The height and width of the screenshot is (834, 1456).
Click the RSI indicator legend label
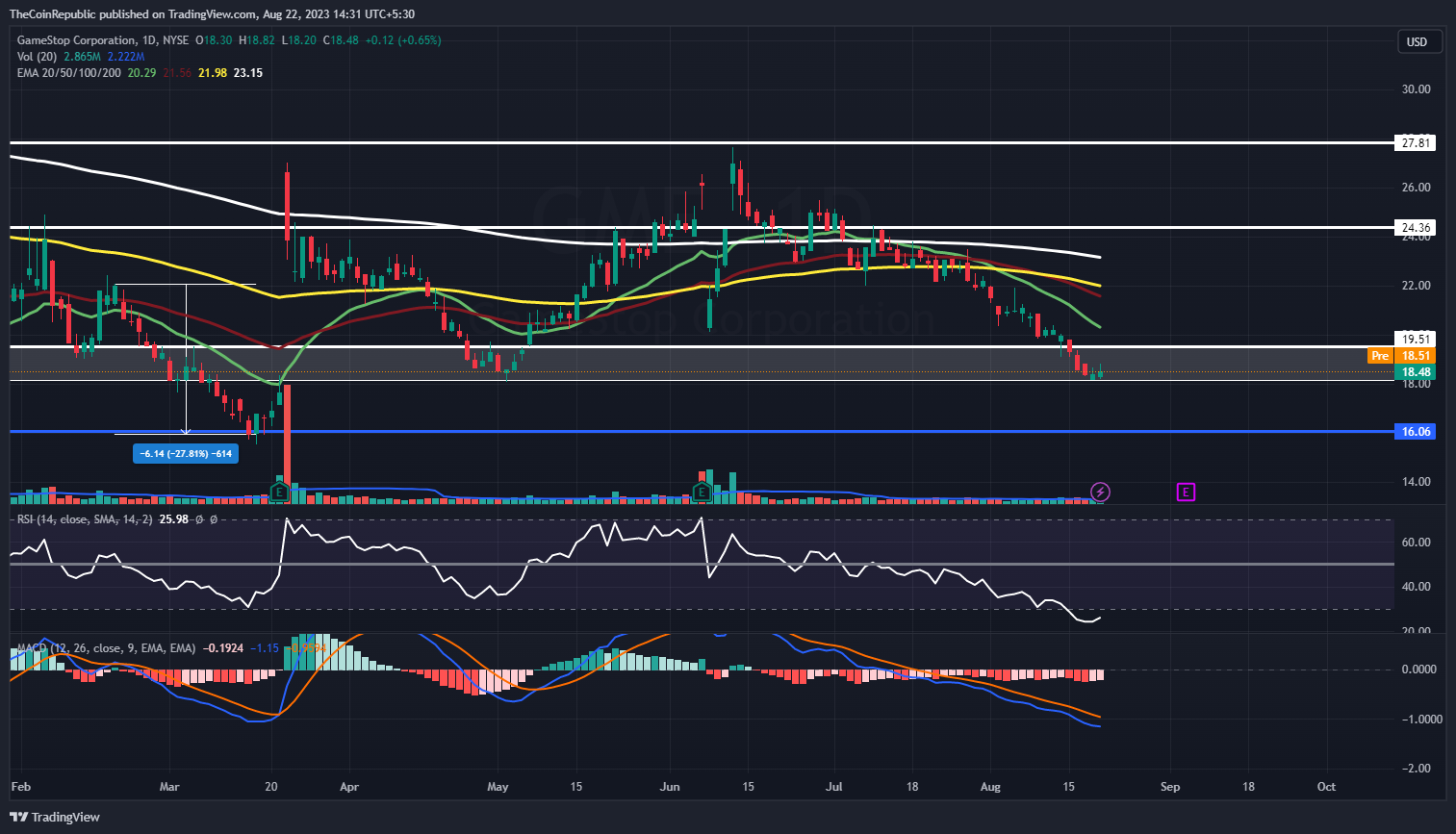85,519
